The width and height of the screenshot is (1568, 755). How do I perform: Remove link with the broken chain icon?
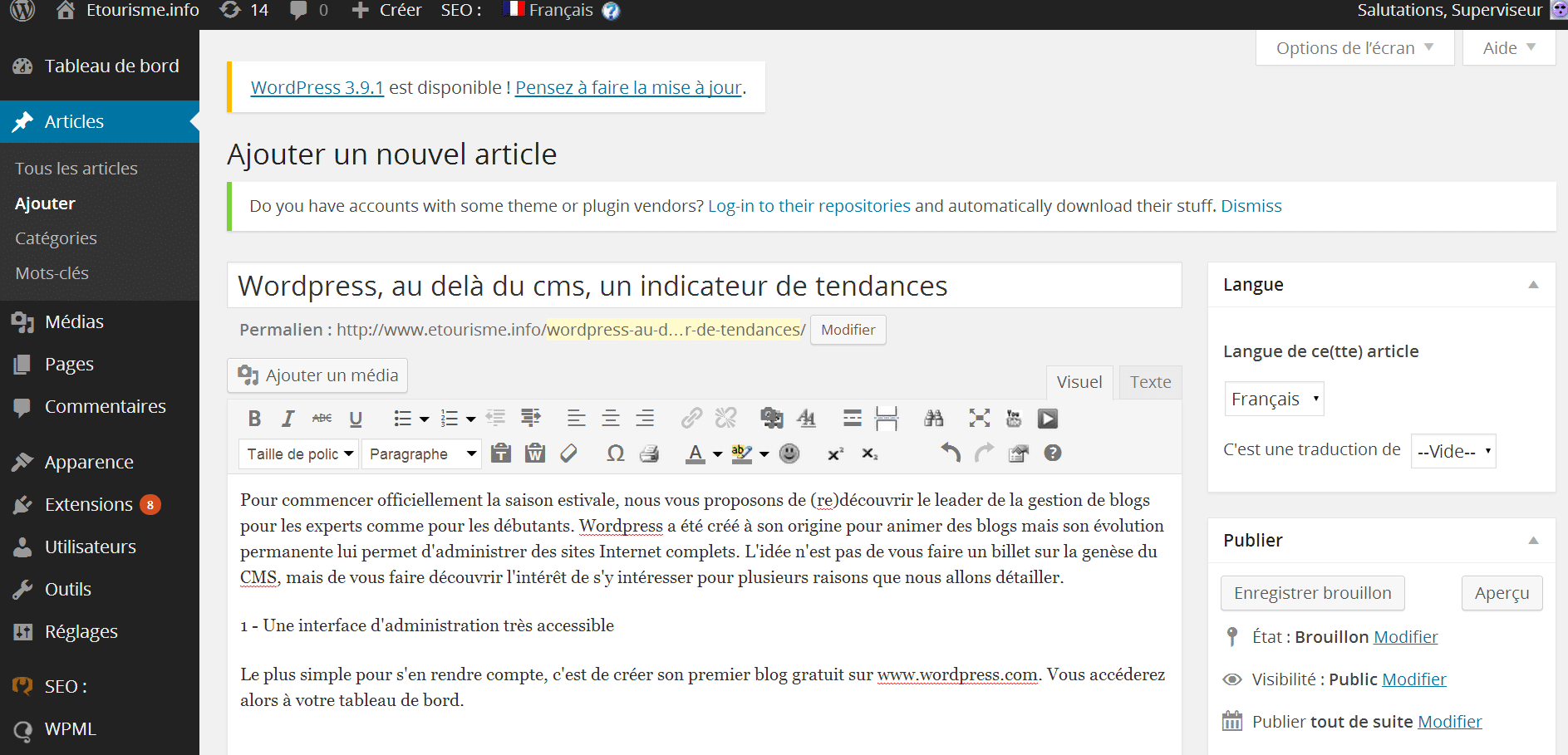725,418
